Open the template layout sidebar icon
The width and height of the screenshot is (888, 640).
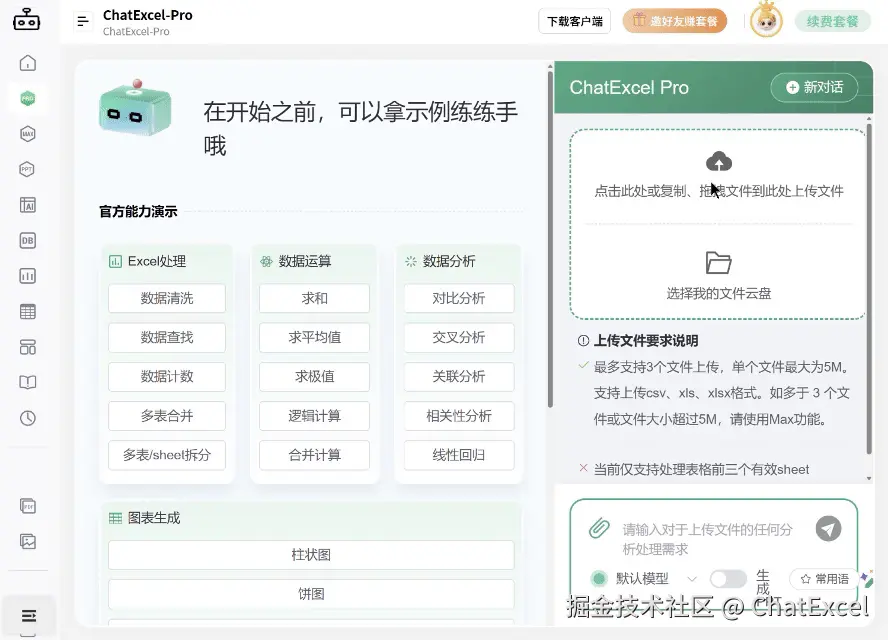coord(27,347)
